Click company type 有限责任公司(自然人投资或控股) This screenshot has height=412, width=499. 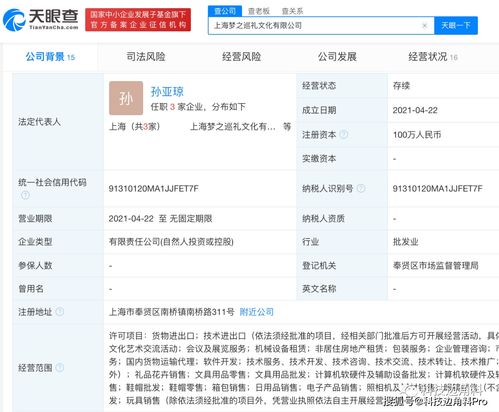[x=171, y=242]
